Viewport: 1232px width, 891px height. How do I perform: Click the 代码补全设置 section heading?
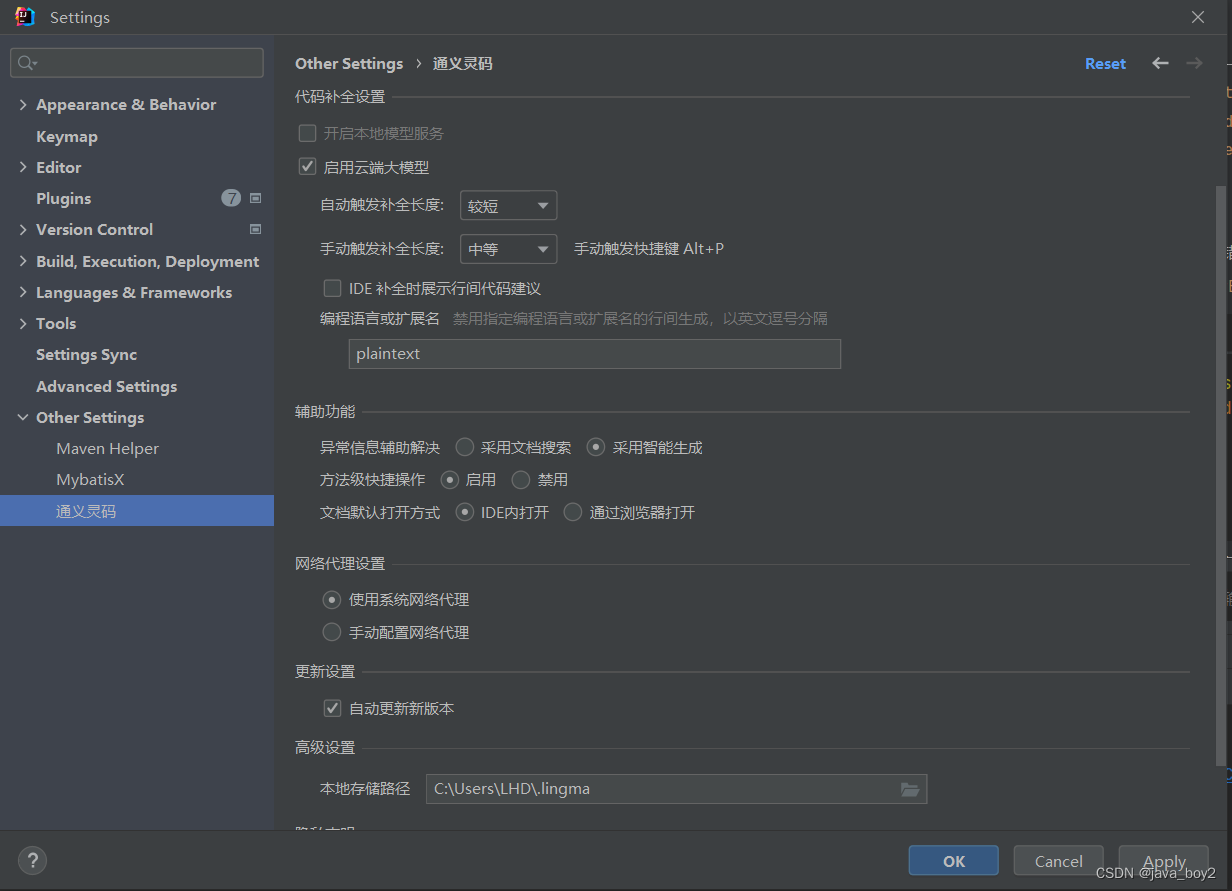pyautogui.click(x=340, y=97)
